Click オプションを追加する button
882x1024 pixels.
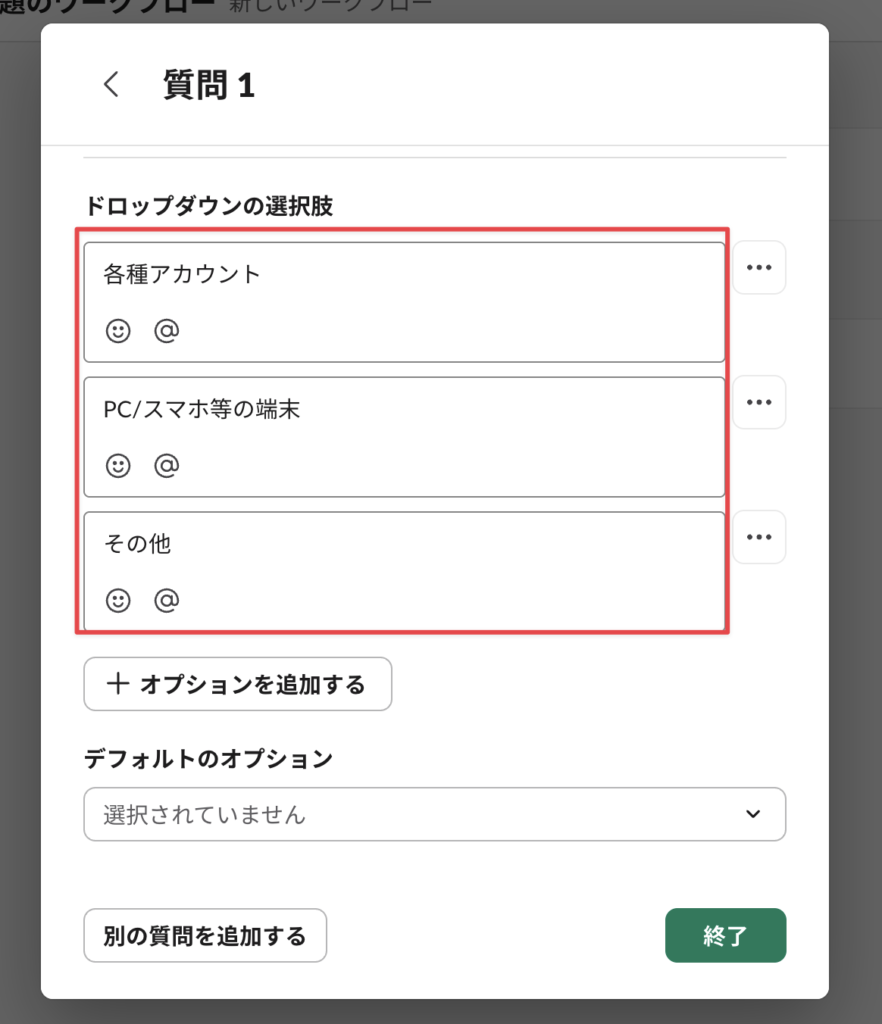point(237,684)
